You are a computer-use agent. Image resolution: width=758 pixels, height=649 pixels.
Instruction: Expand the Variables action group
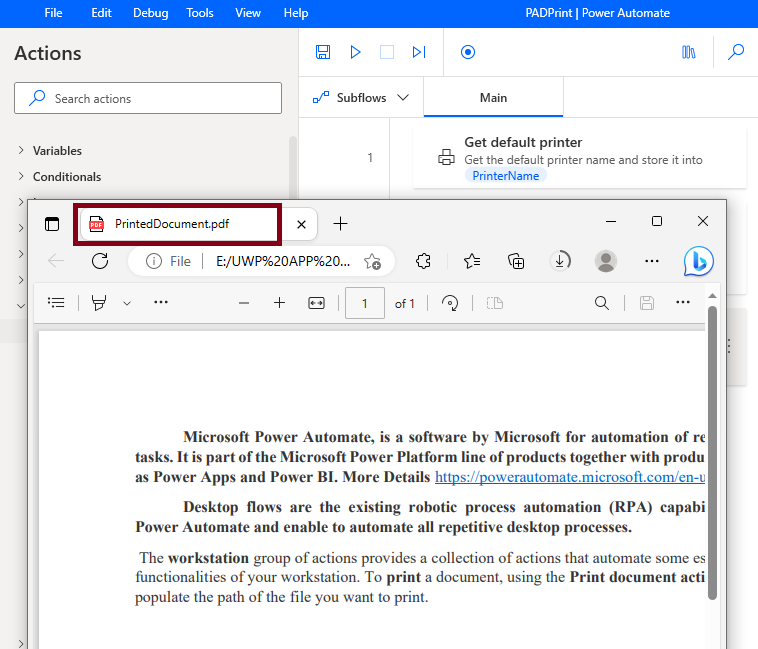coord(57,151)
